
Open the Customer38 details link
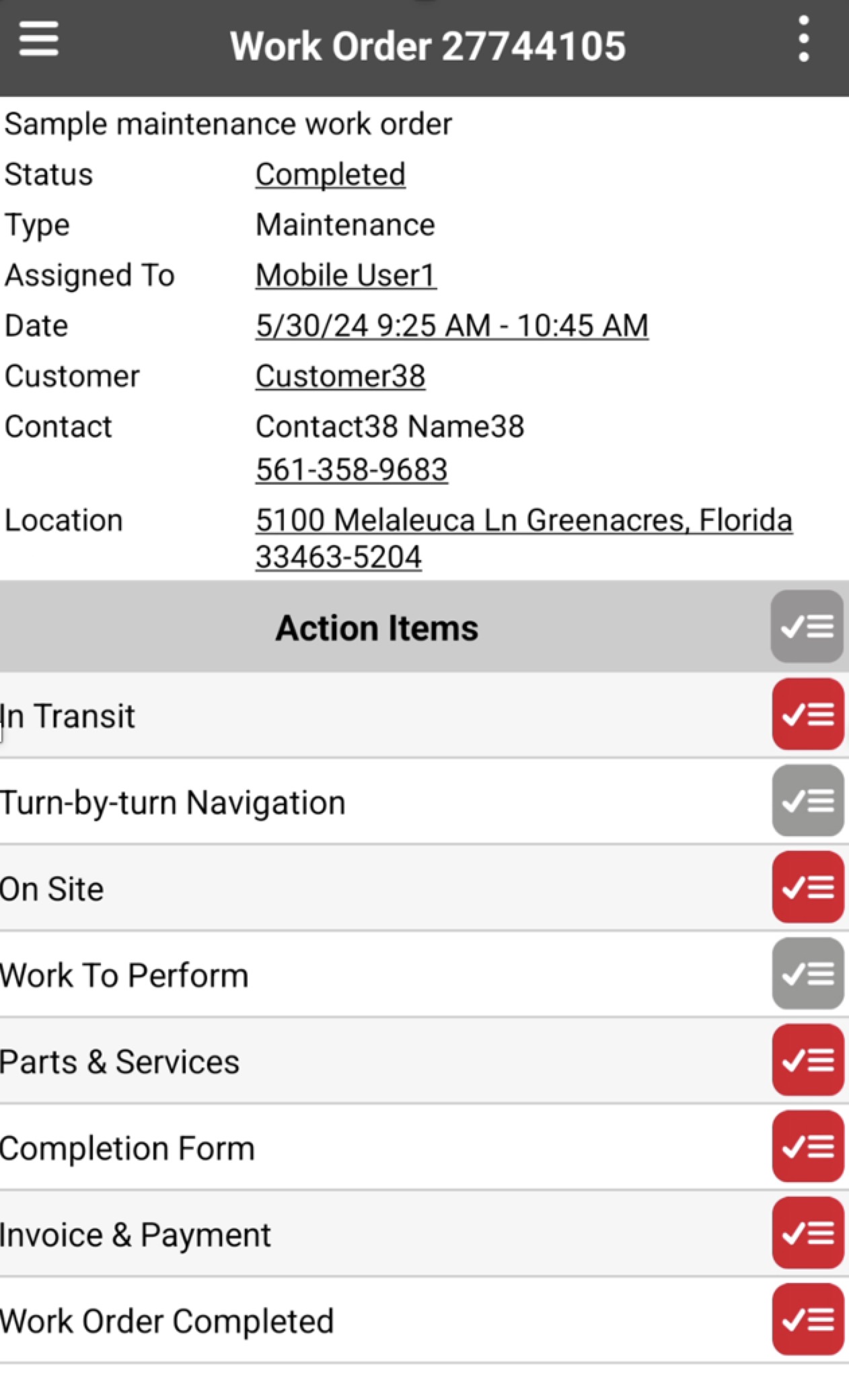point(340,376)
